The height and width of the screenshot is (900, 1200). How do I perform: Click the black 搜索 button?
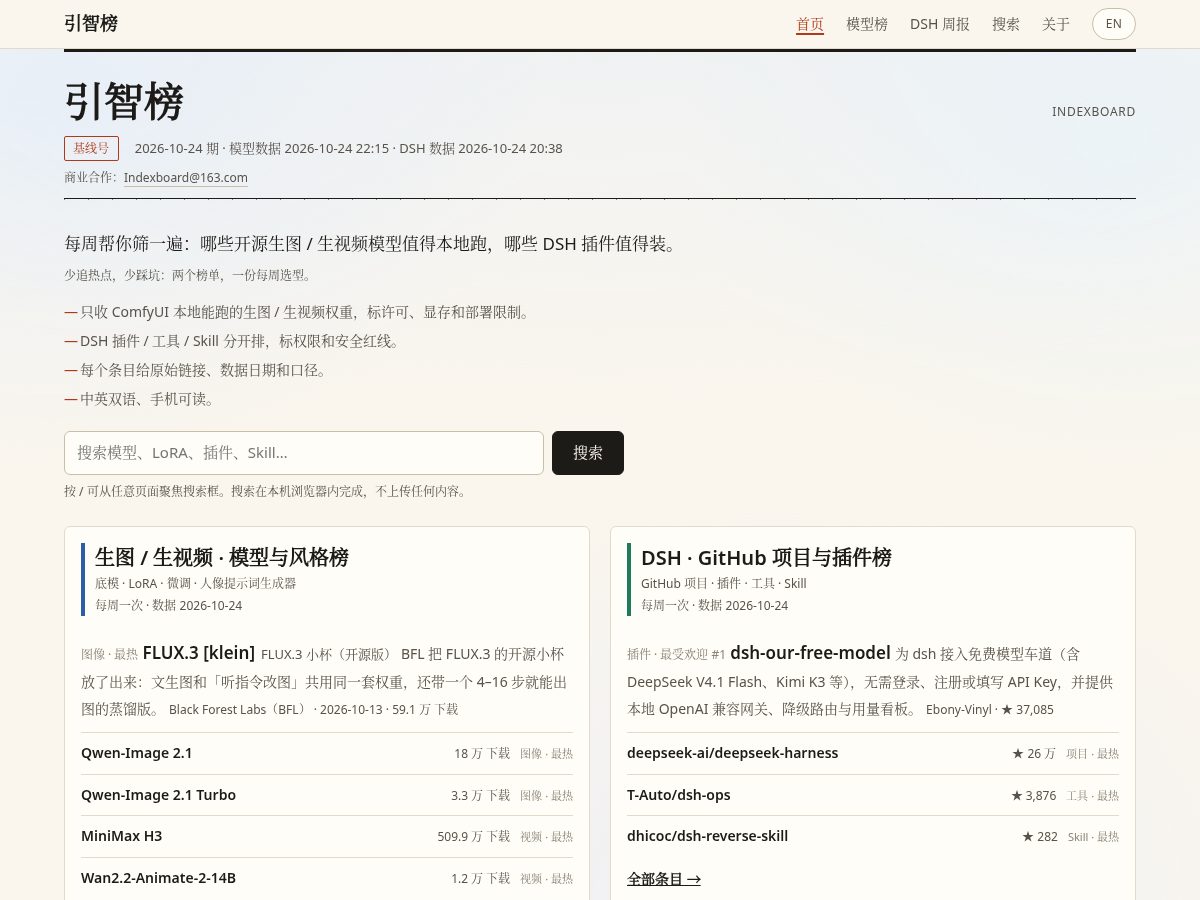(x=588, y=453)
